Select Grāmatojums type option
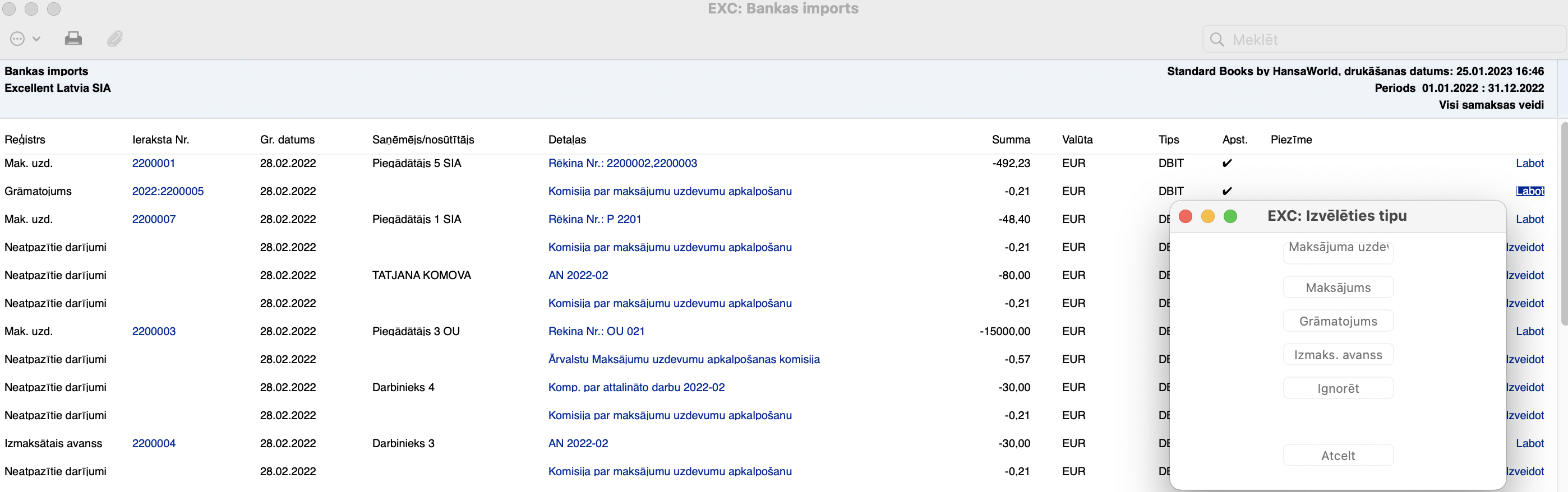Screen dimensions: 1568x492 click(x=1338, y=321)
